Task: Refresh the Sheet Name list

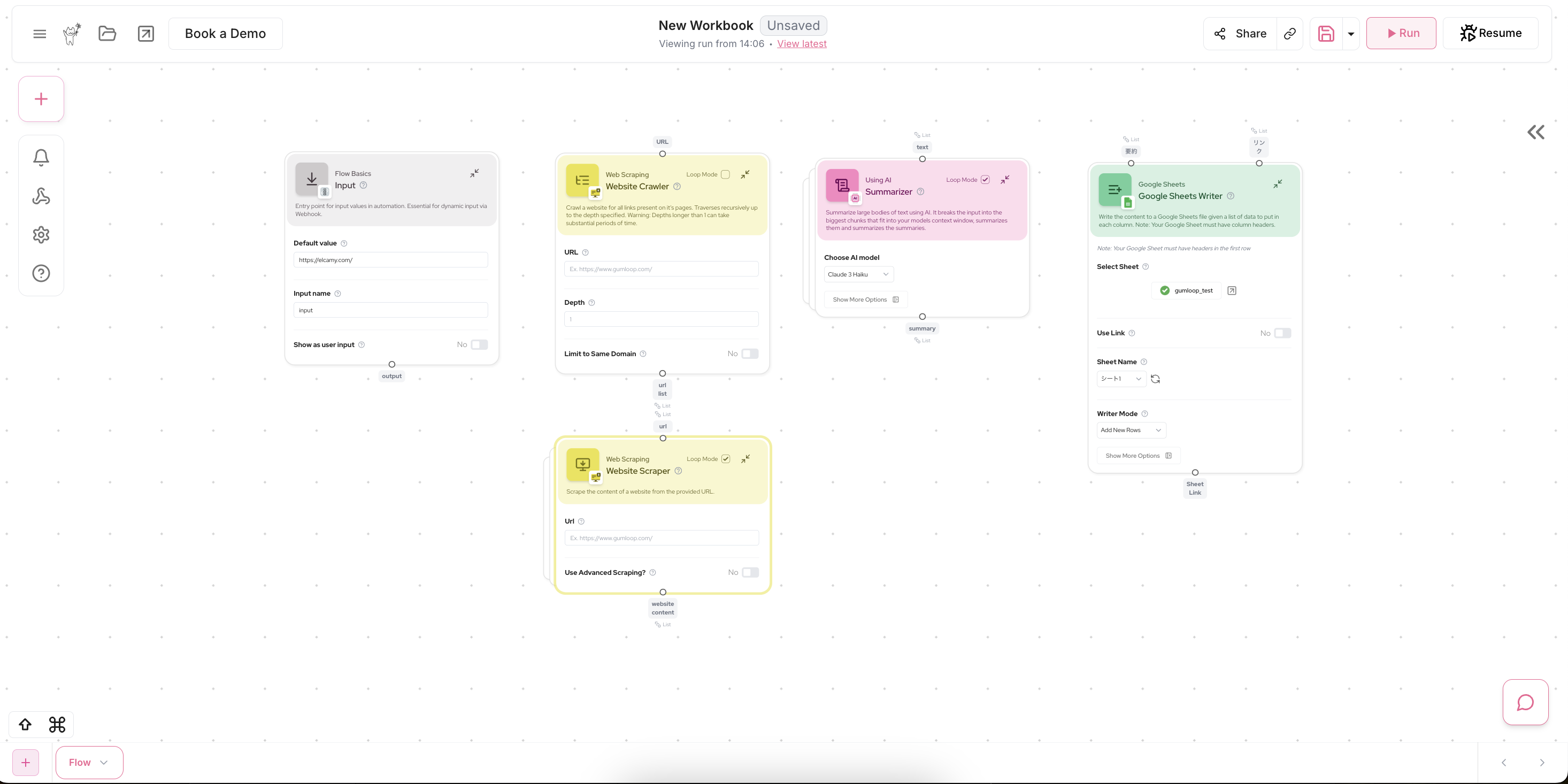Action: [x=1155, y=379]
